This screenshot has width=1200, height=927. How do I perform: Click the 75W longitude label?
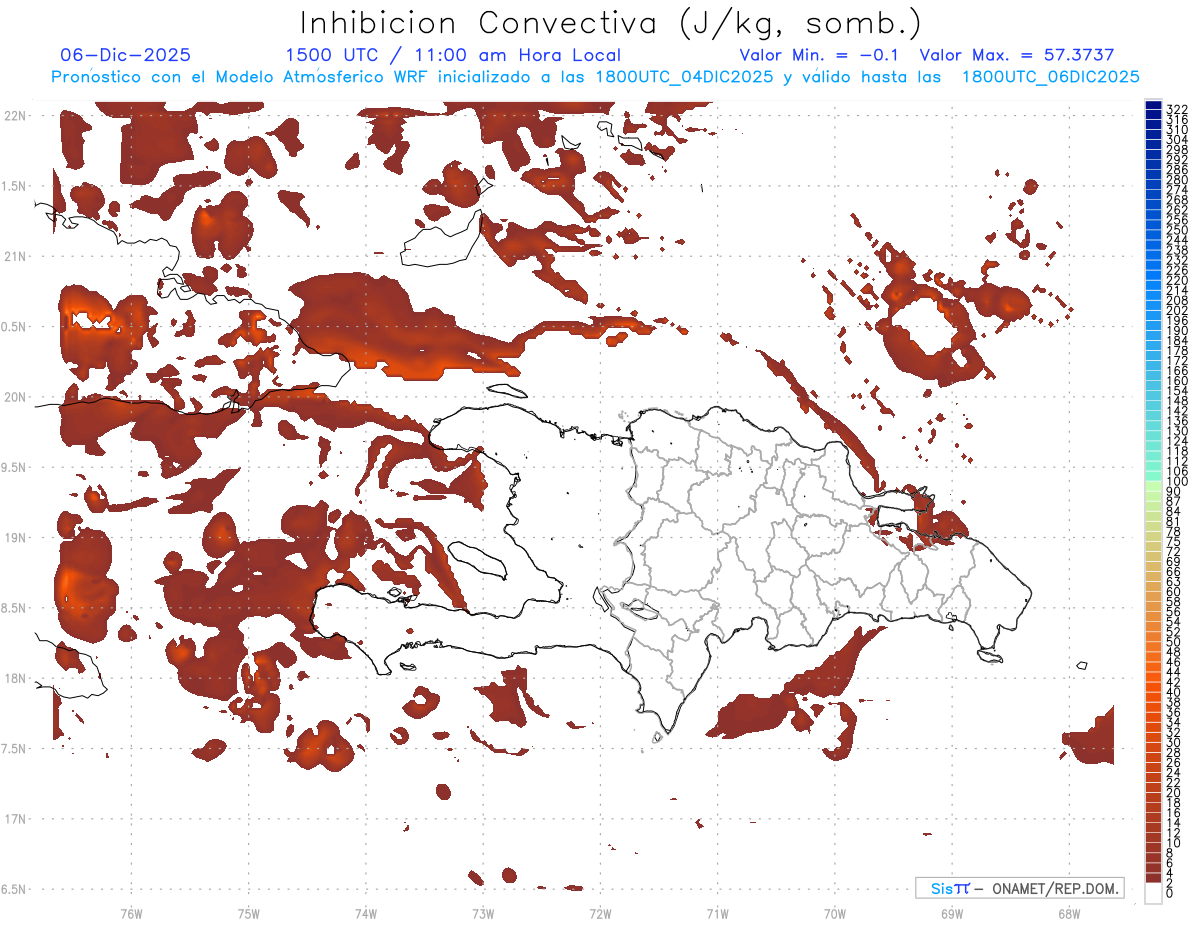(248, 912)
